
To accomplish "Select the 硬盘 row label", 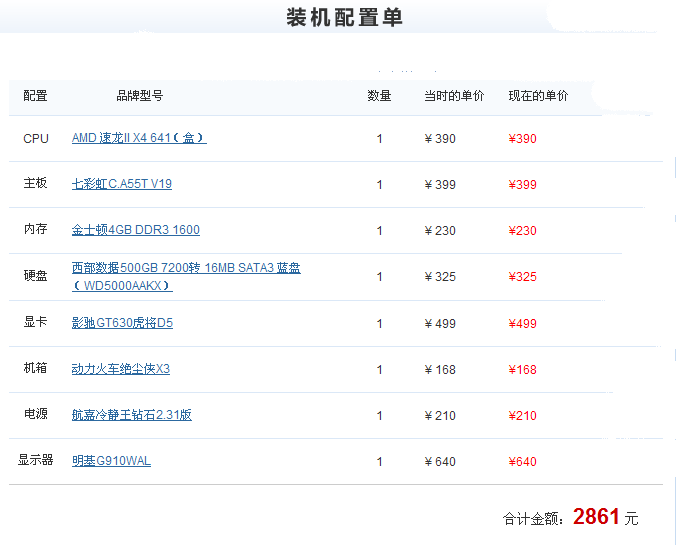I will 35,276.
